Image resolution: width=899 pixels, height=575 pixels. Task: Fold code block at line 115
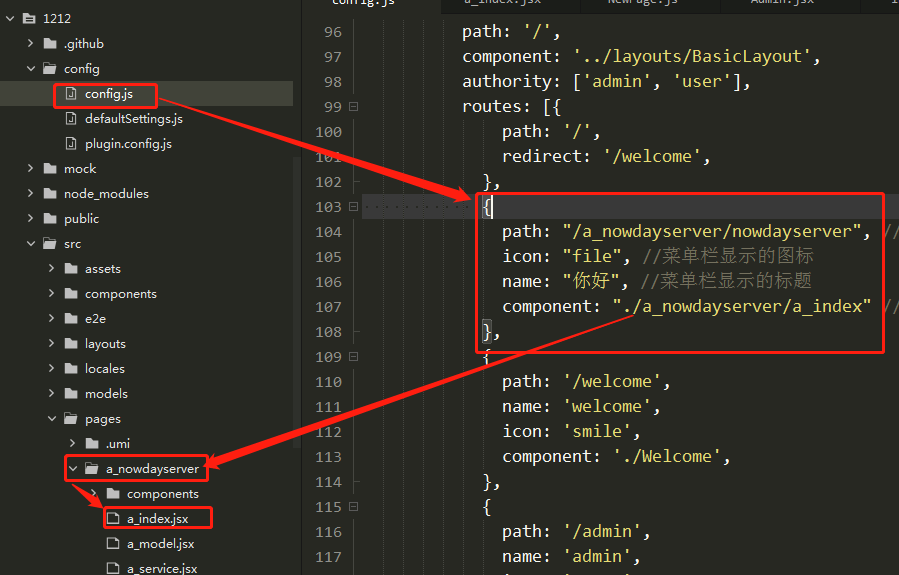tap(354, 507)
